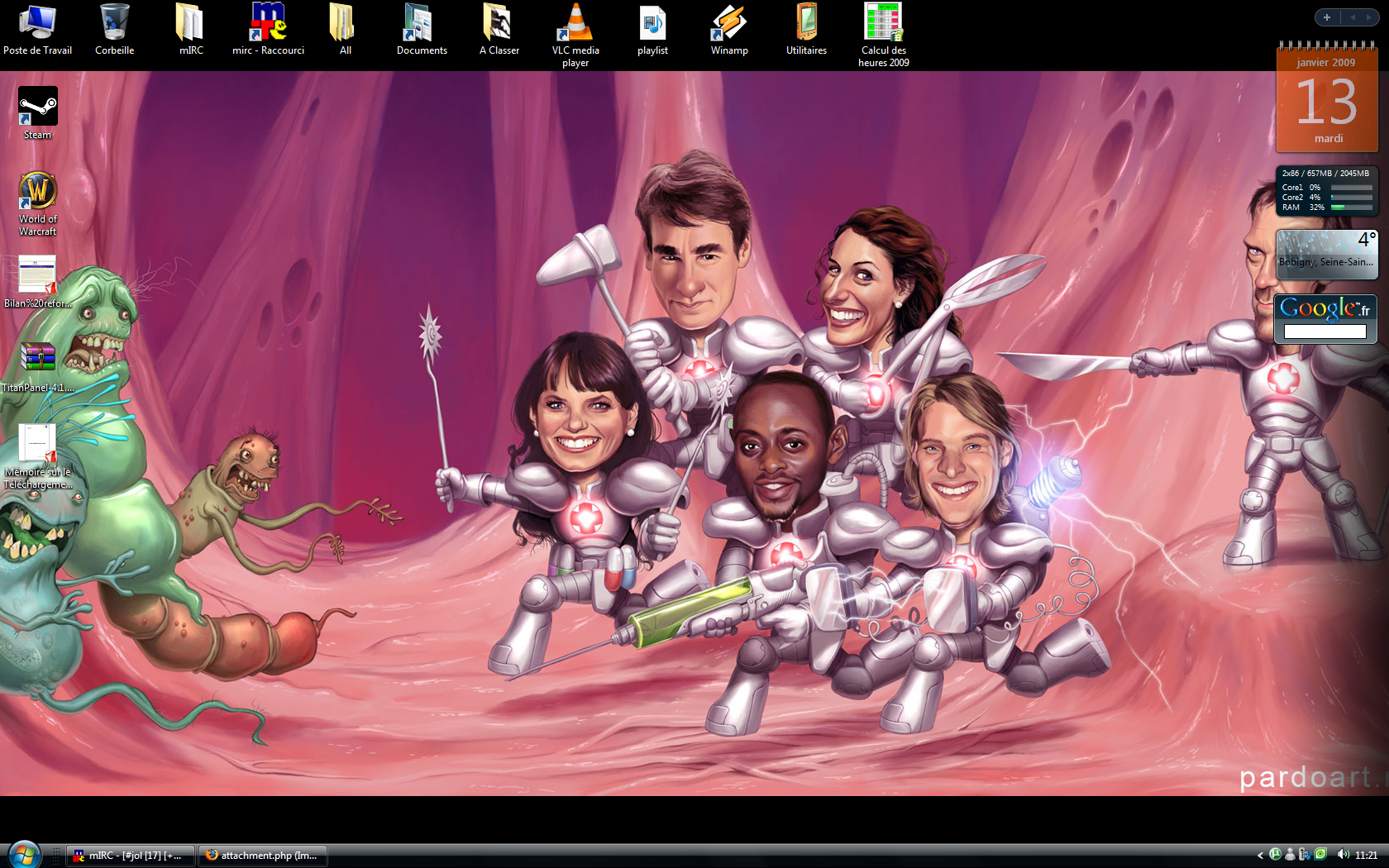Switch to the mIRC - [#jol] taskbar window

point(131,856)
